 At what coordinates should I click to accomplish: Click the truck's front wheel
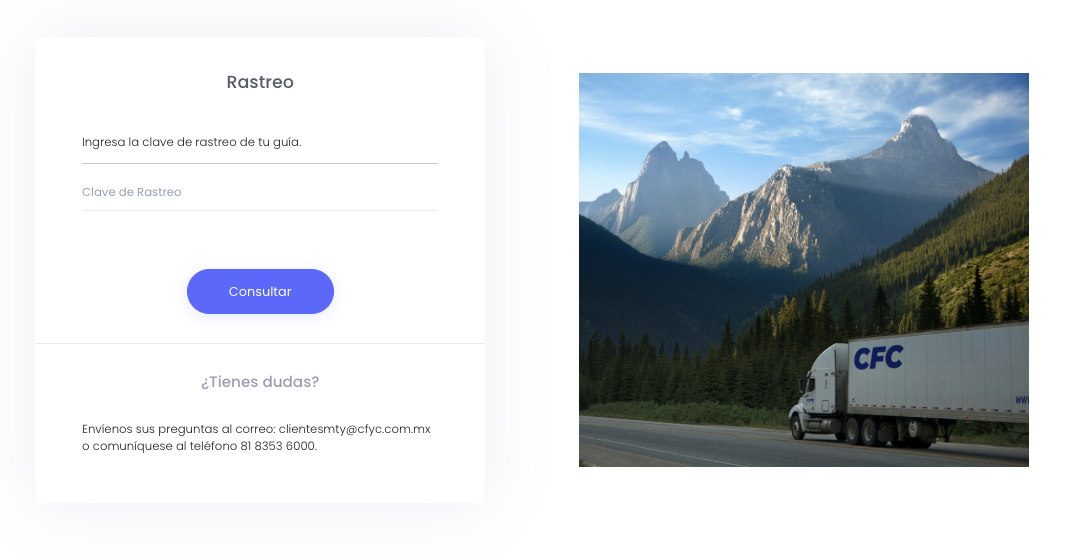[798, 429]
